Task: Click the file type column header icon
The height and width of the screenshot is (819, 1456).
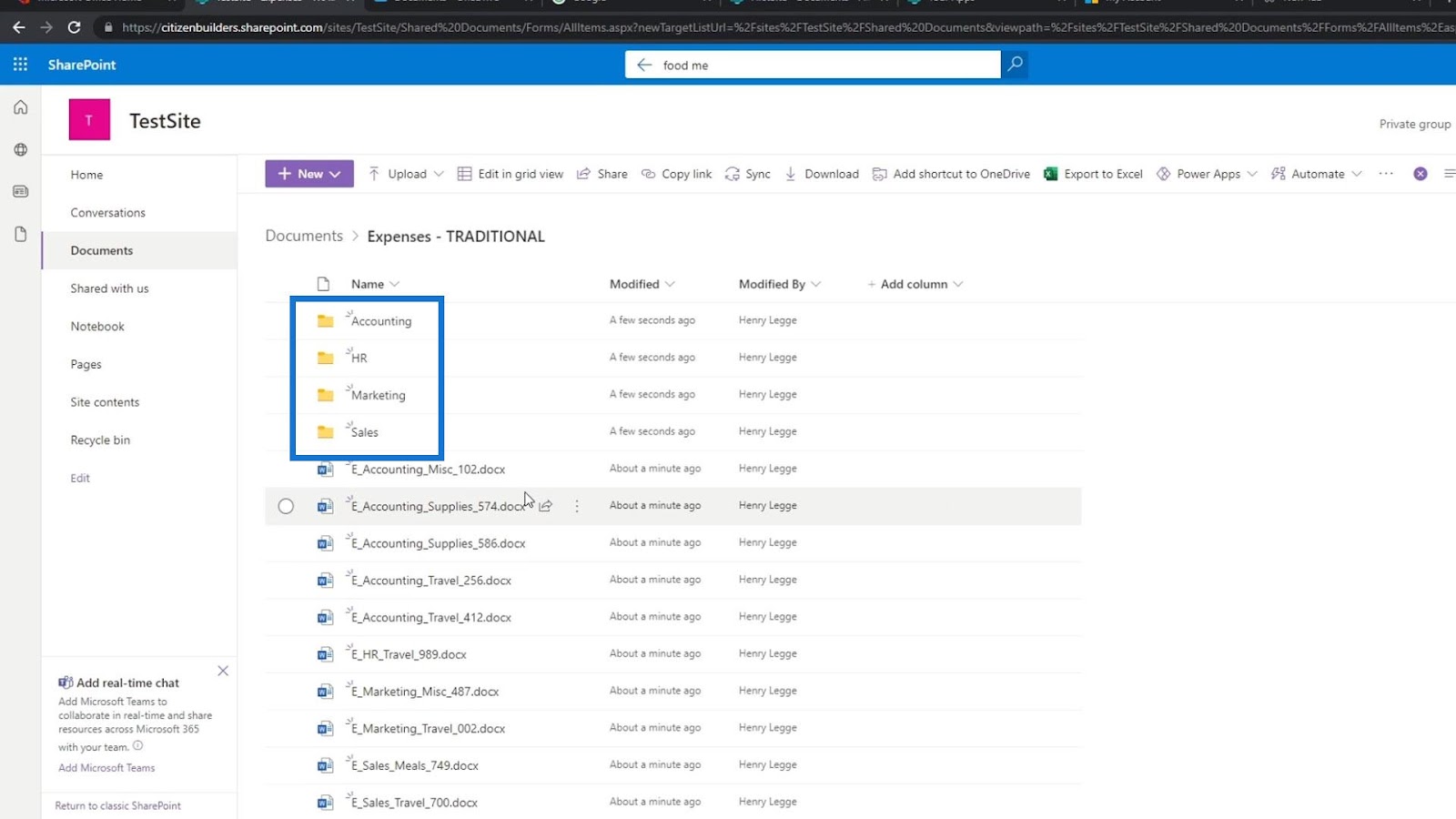Action: click(x=323, y=284)
